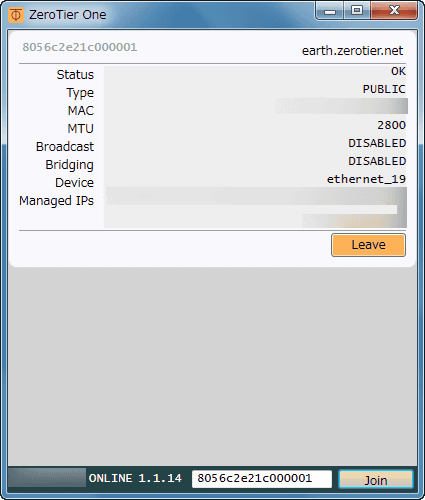The image size is (425, 500).
Task: Click the ZeroTier One window title
Action: [x=67, y=15]
